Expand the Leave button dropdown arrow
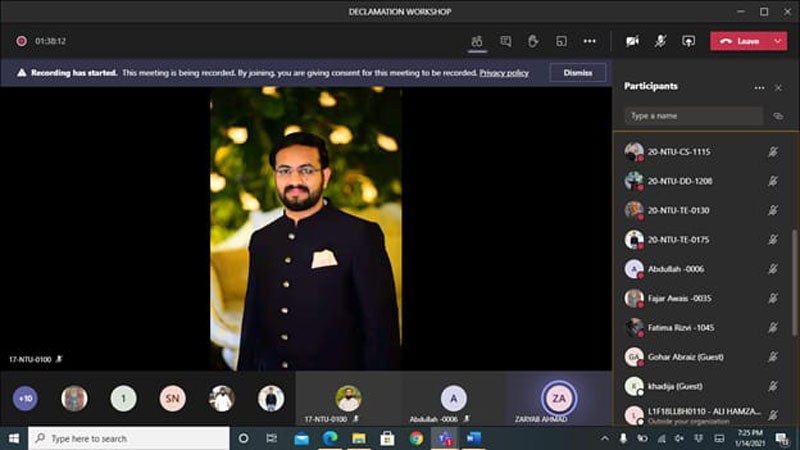800x450 pixels. click(x=778, y=41)
